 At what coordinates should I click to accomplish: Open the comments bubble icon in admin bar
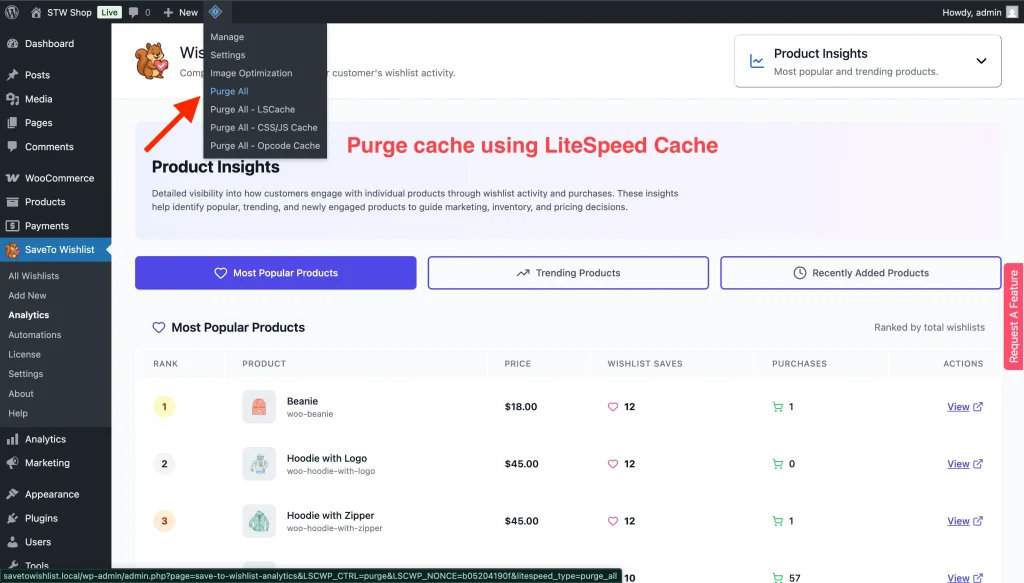(x=135, y=12)
